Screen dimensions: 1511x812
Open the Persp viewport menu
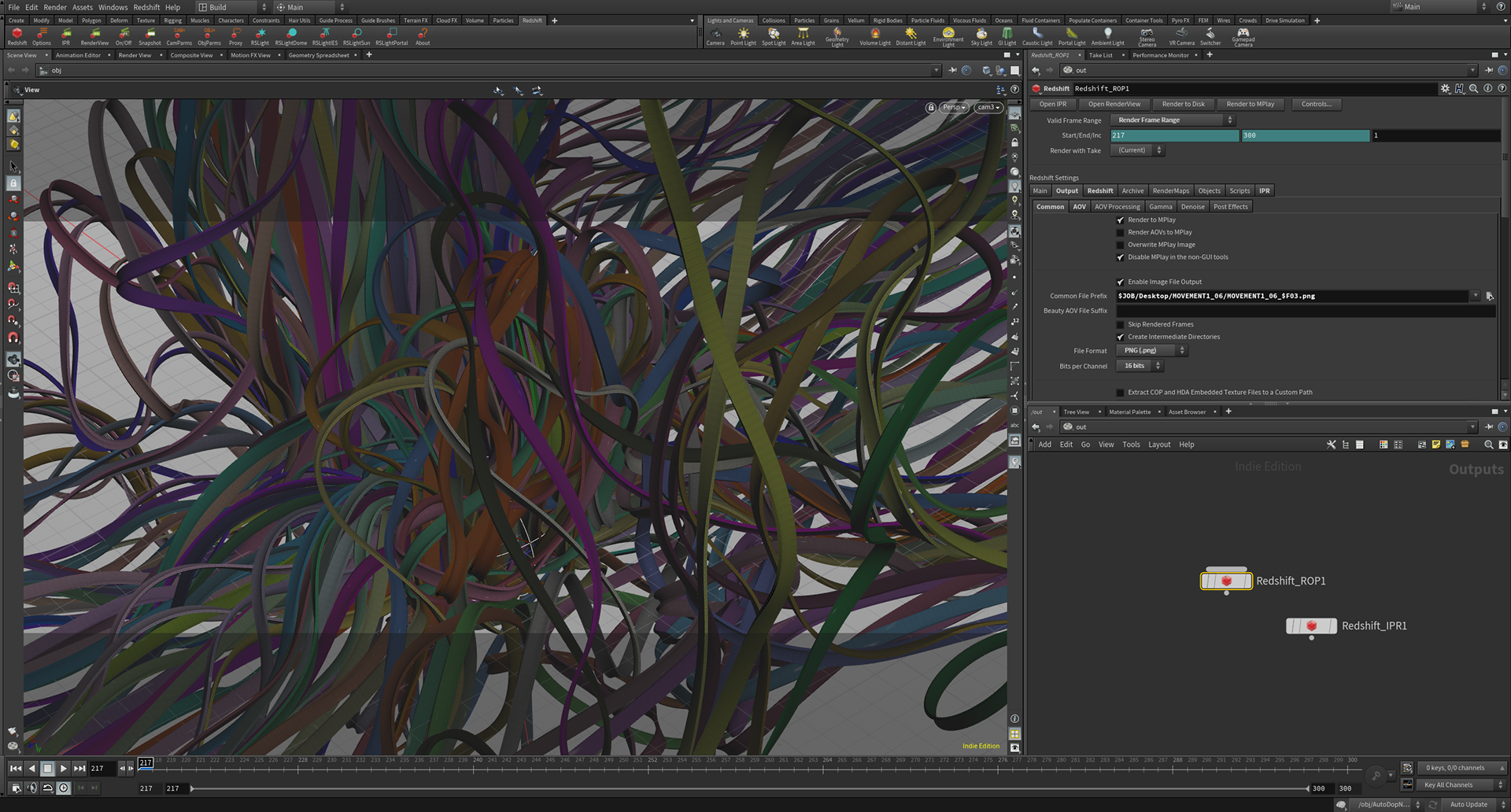coord(954,107)
